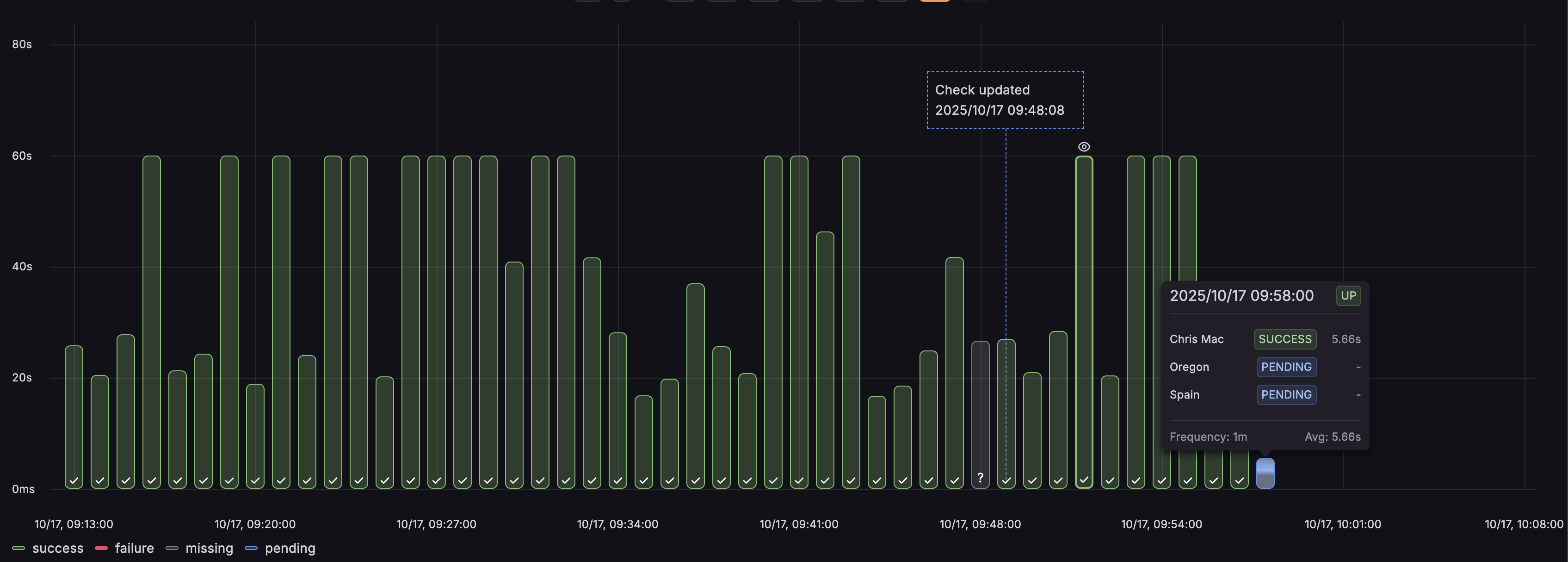Click the checkmark on the bar under the annotation line

[x=1006, y=481]
